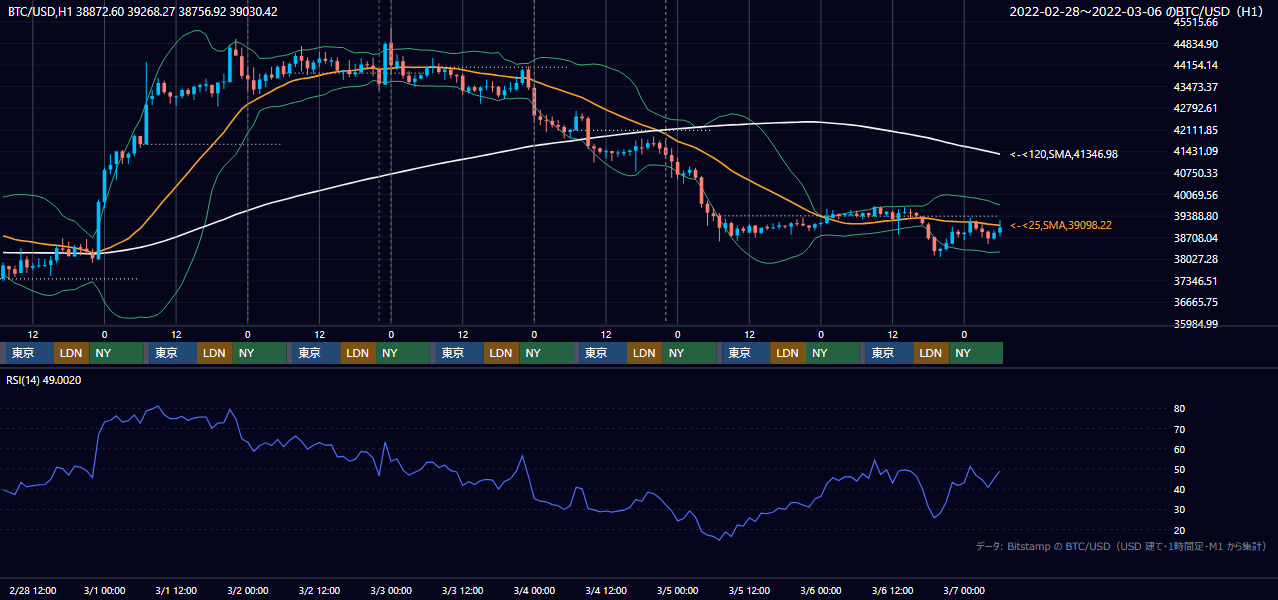Select the 3/6 12:00 date label
Screen dimensions: 1278x600
[x=893, y=590]
